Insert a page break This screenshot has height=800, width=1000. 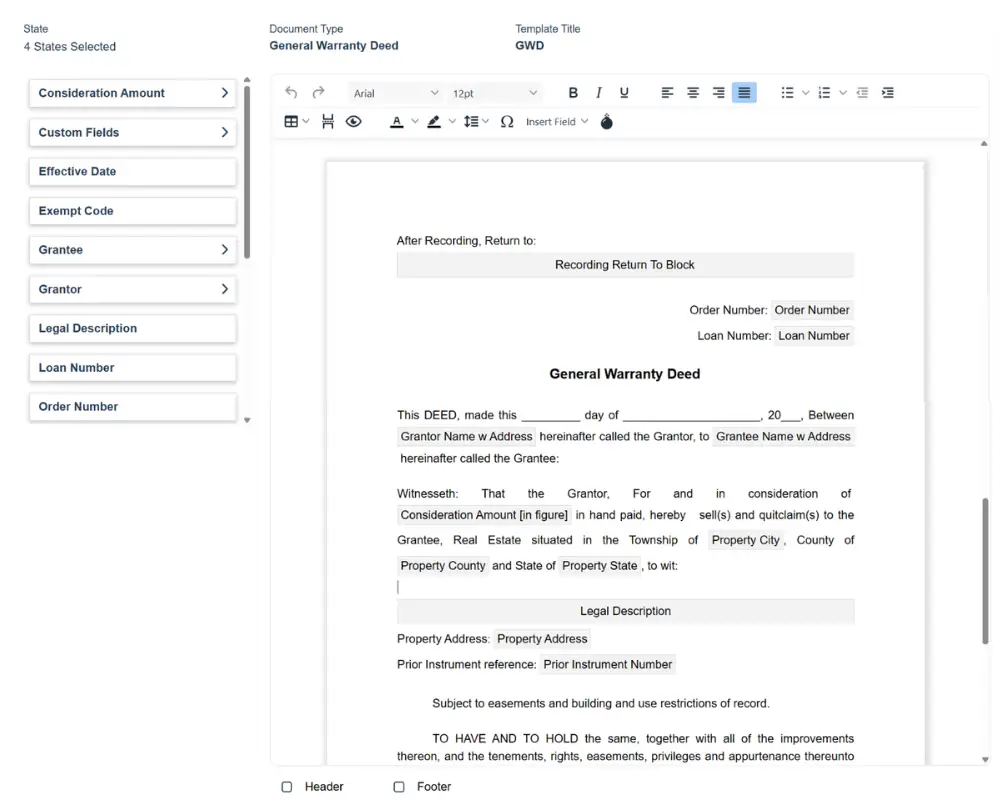pos(328,121)
